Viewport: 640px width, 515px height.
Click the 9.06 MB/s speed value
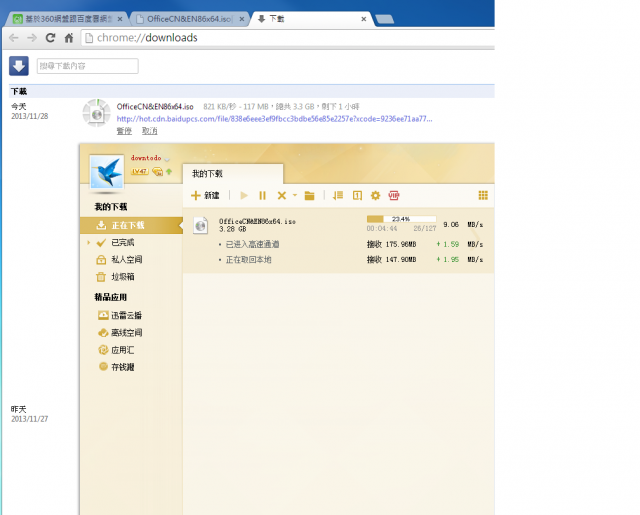[463, 224]
